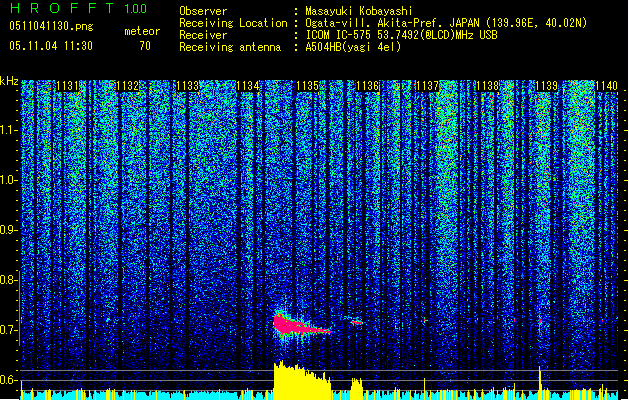Click the 0.9 kHz frequency axis label
629x400 pixels.
[9, 230]
